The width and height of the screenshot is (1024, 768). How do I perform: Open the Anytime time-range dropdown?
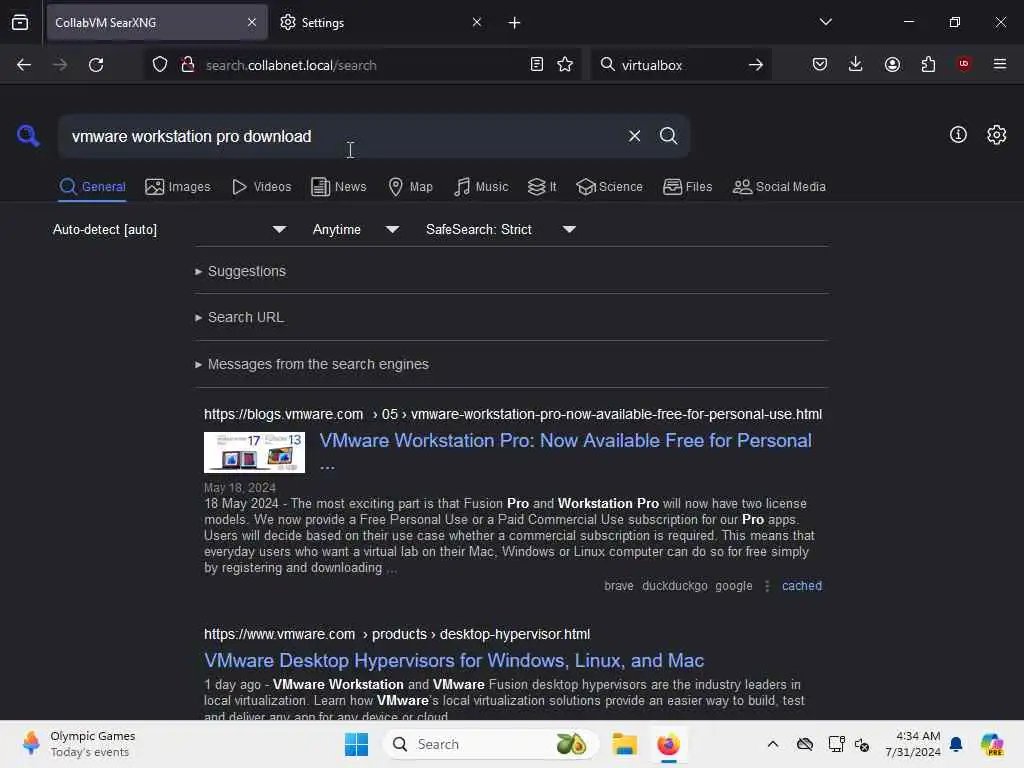point(356,229)
